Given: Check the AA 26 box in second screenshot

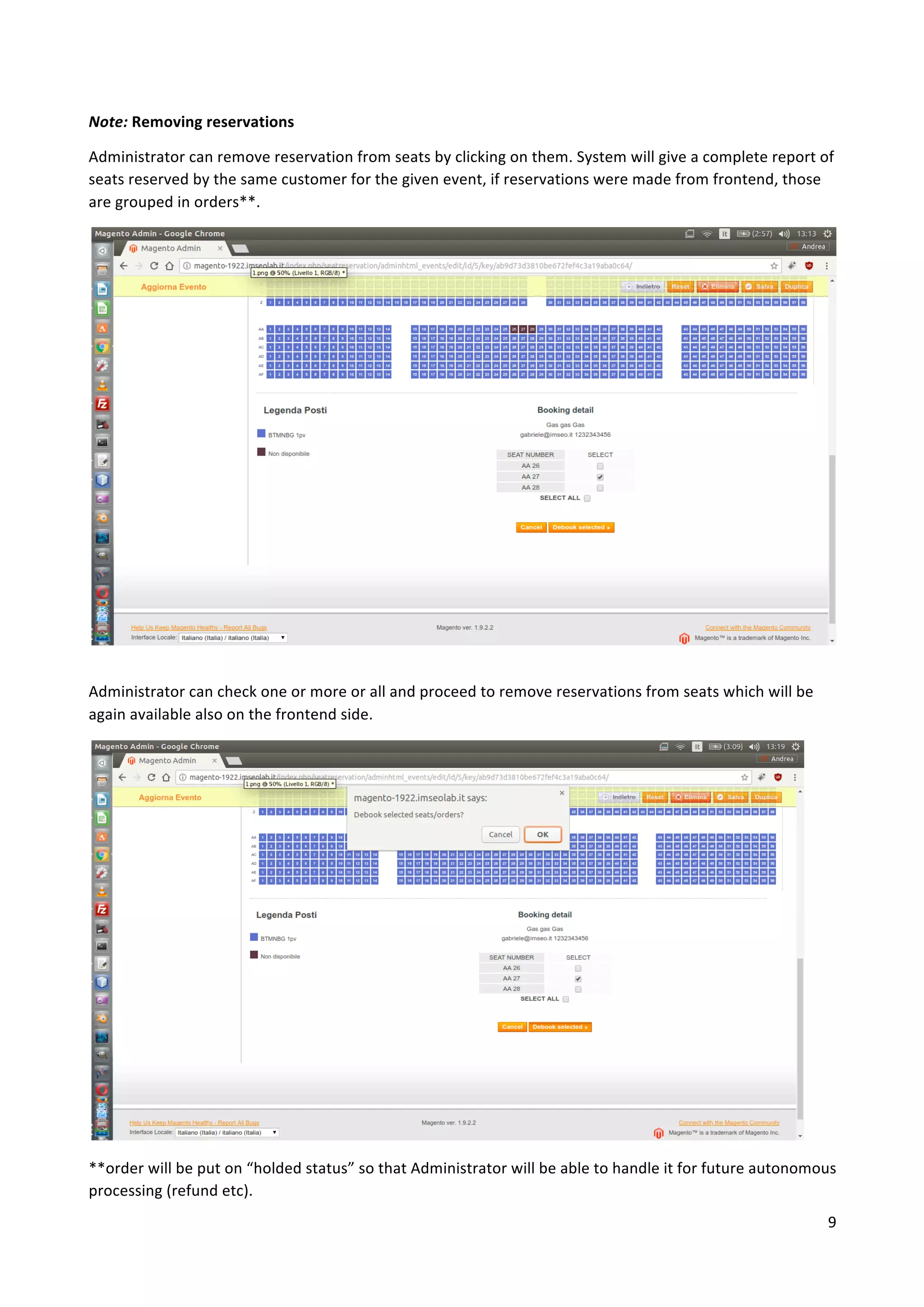Looking at the screenshot, I should pos(578,969).
